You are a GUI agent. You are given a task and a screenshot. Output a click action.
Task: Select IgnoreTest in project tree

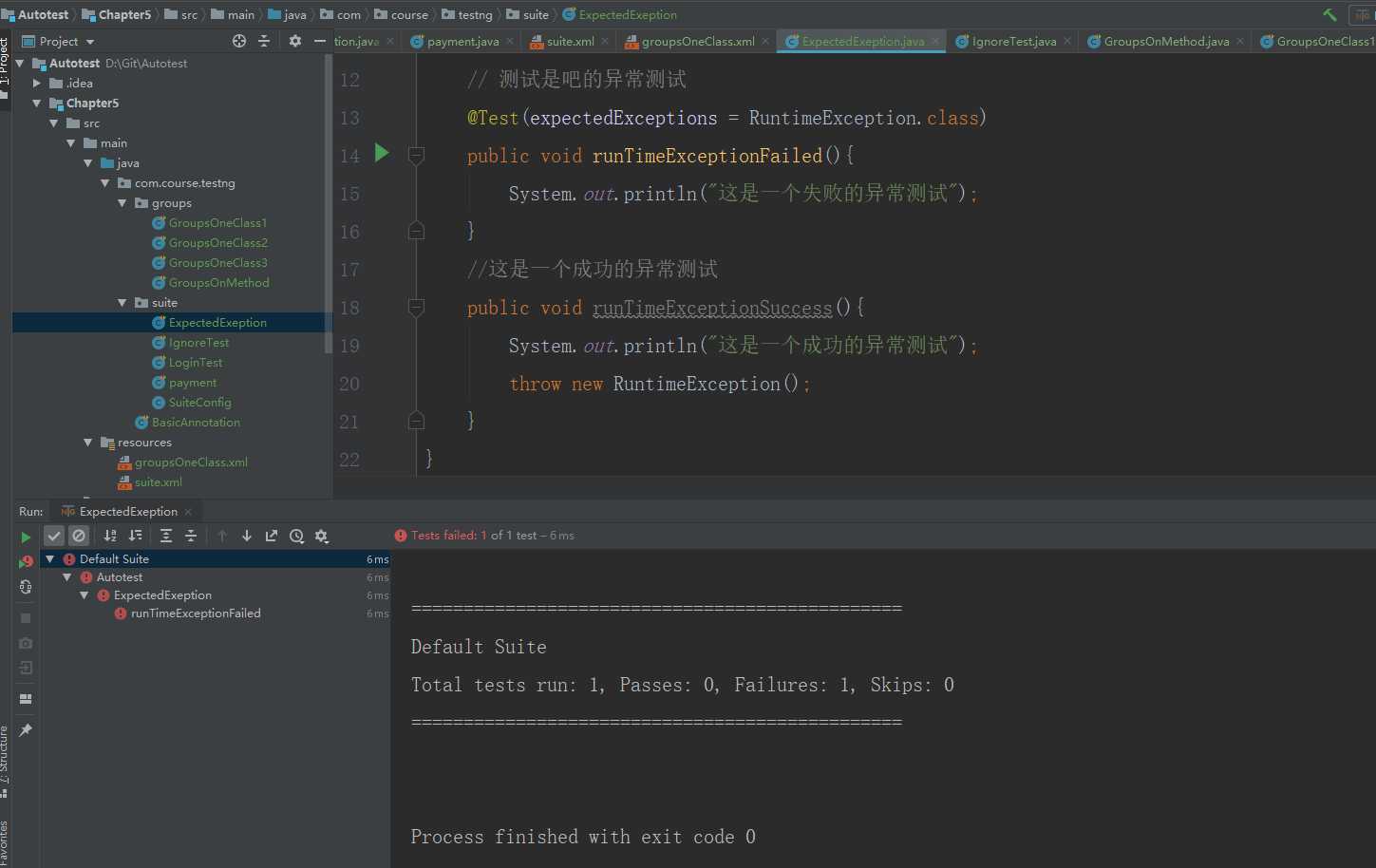pos(198,342)
